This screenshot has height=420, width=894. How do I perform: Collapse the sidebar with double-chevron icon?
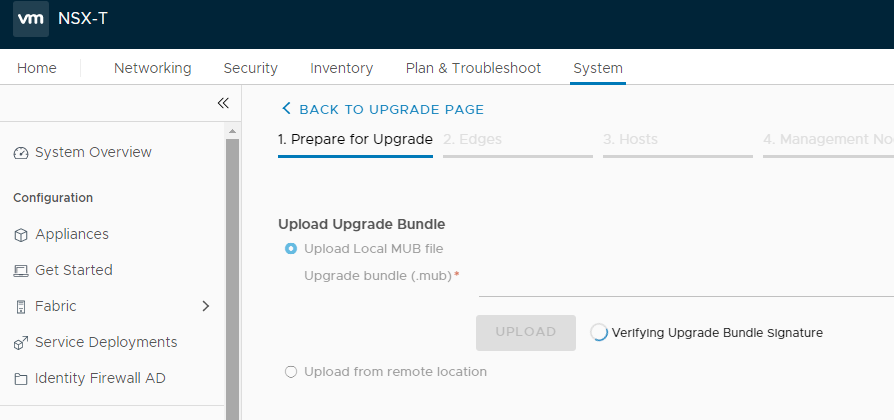click(223, 103)
